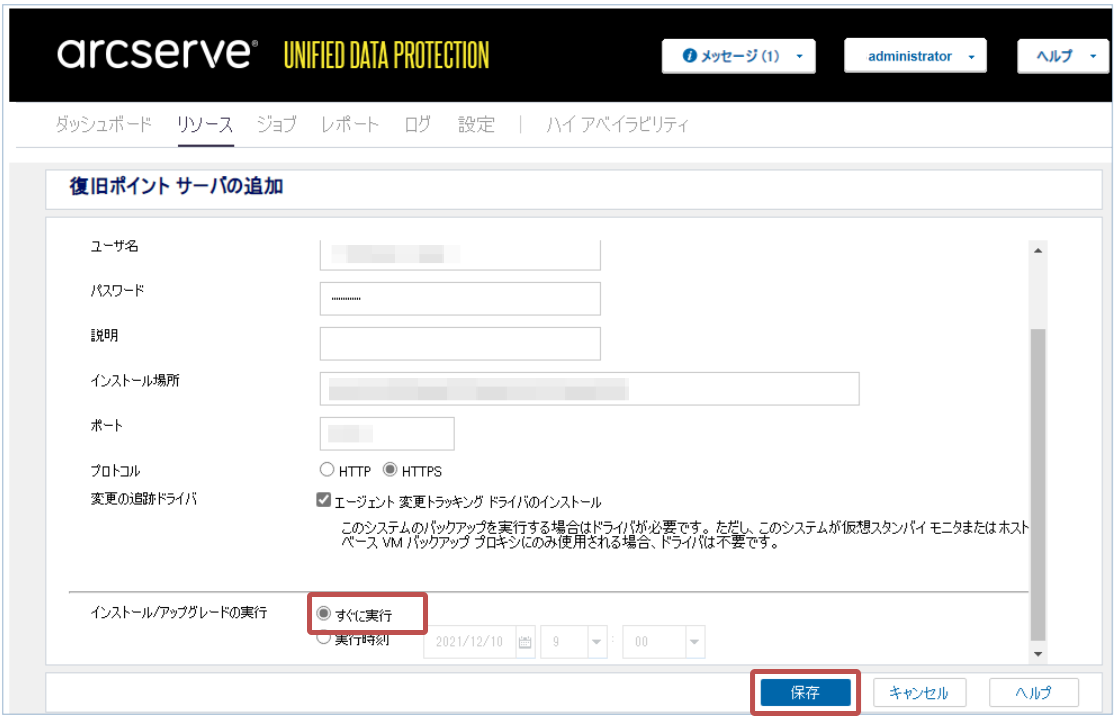This screenshot has height=717, width=1115.
Task: Open the hour dropdown showing 9
Action: tap(597, 642)
